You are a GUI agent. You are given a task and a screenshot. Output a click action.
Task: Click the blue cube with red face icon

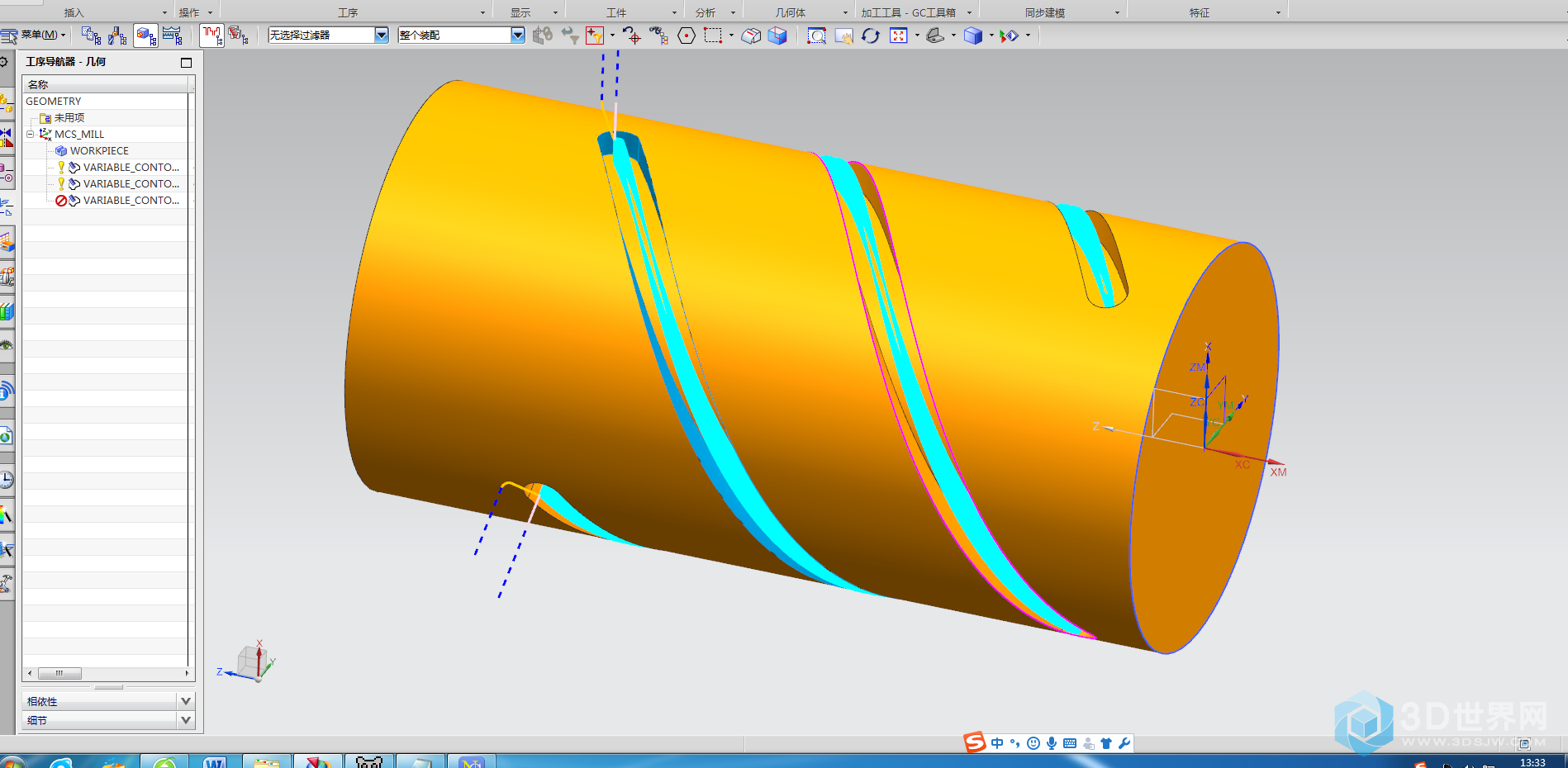777,36
